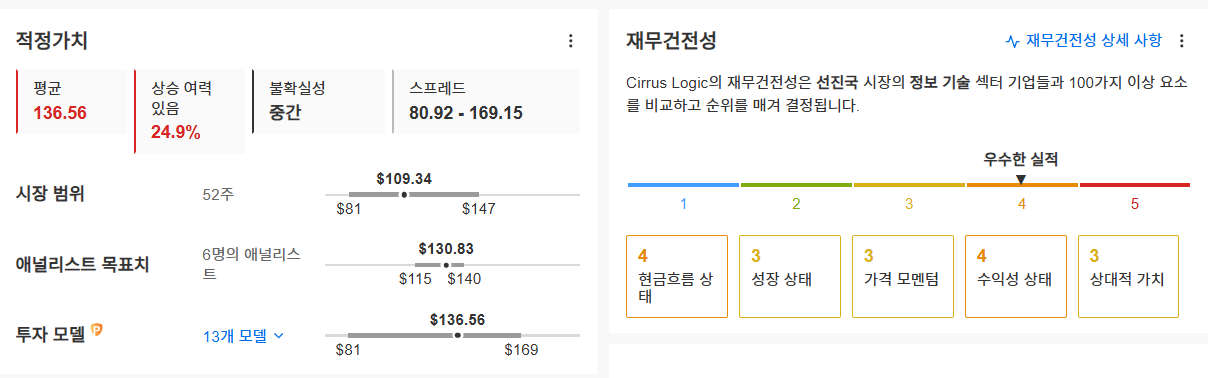1208x378 pixels.
Task: Select the 상대적 가치 score card
Action: pos(1128,277)
